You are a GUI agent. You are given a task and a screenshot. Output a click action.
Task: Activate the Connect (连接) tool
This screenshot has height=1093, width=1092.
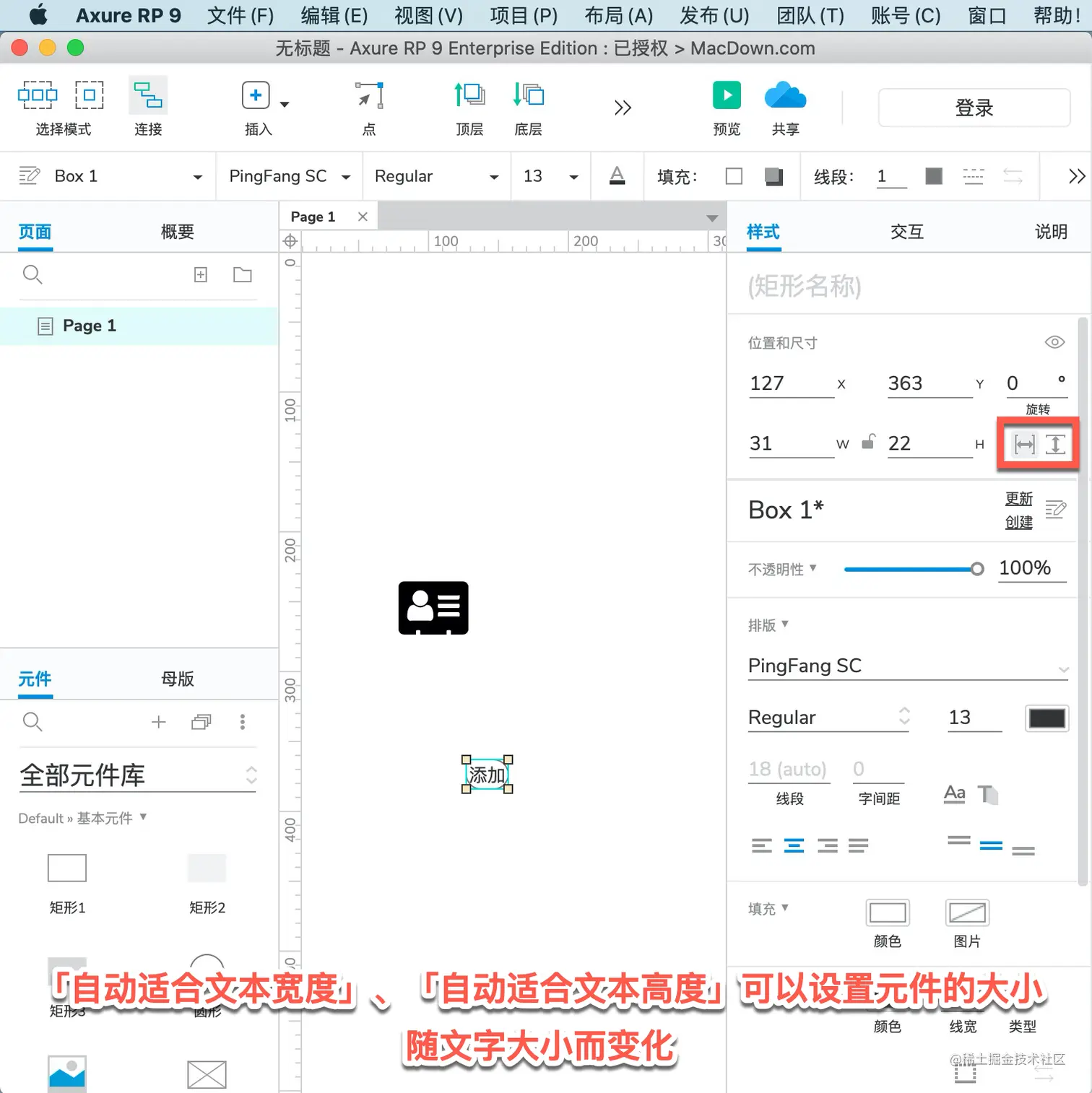click(148, 95)
